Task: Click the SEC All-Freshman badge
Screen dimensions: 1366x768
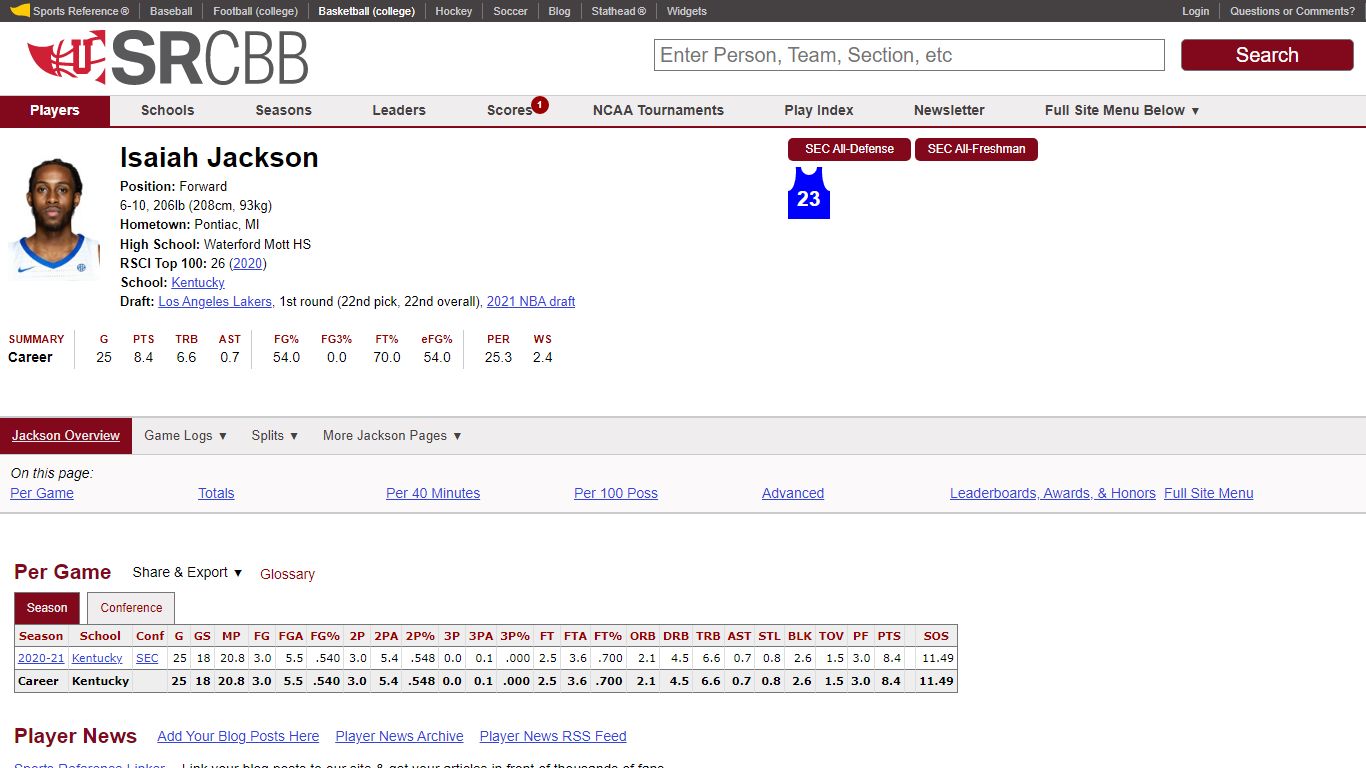Action: coord(976,149)
